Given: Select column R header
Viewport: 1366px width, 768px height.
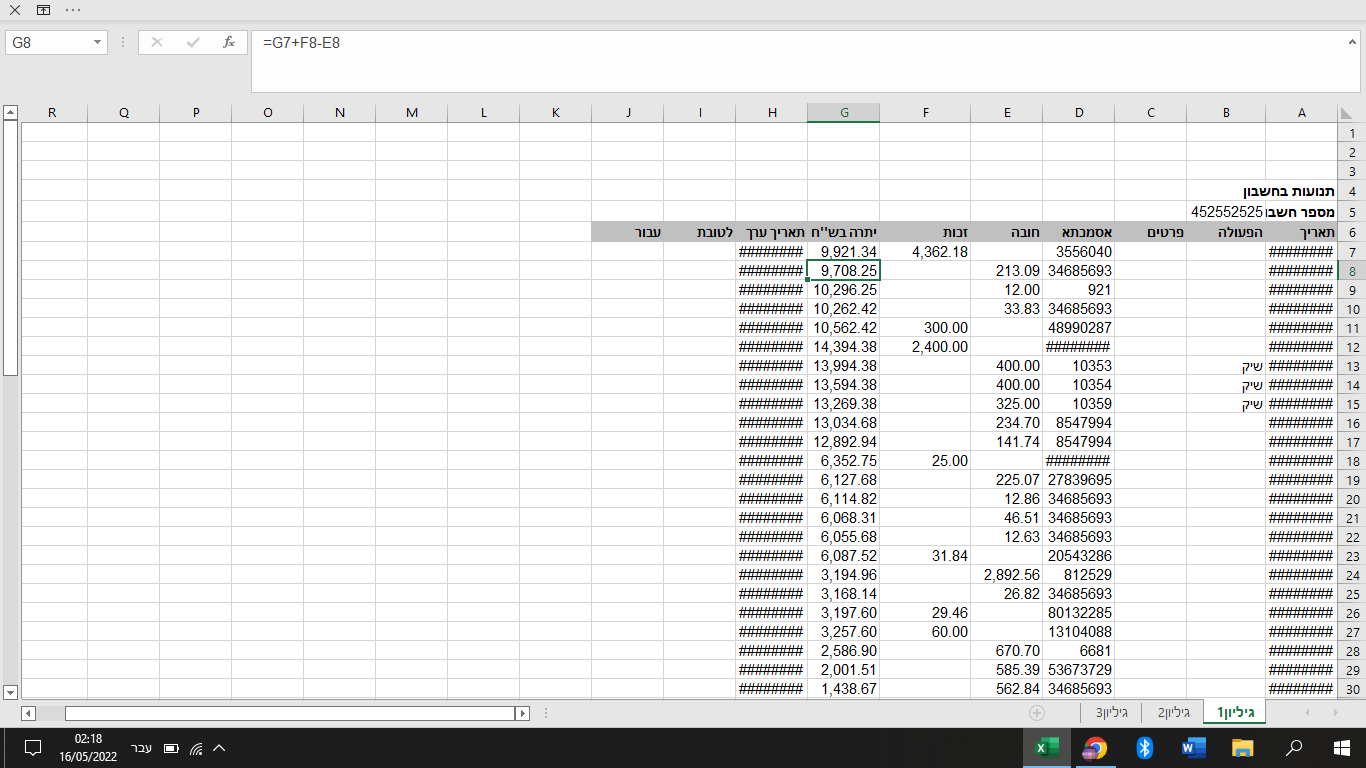Looking at the screenshot, I should pos(52,113).
